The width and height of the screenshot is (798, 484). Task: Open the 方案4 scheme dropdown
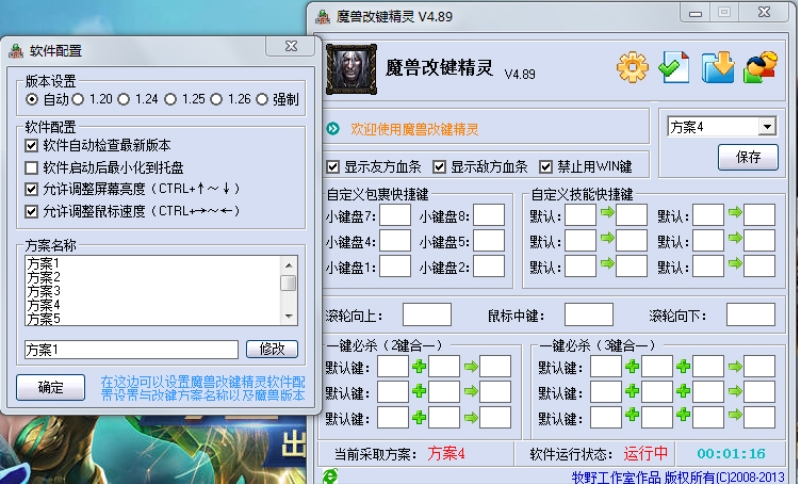click(x=766, y=126)
